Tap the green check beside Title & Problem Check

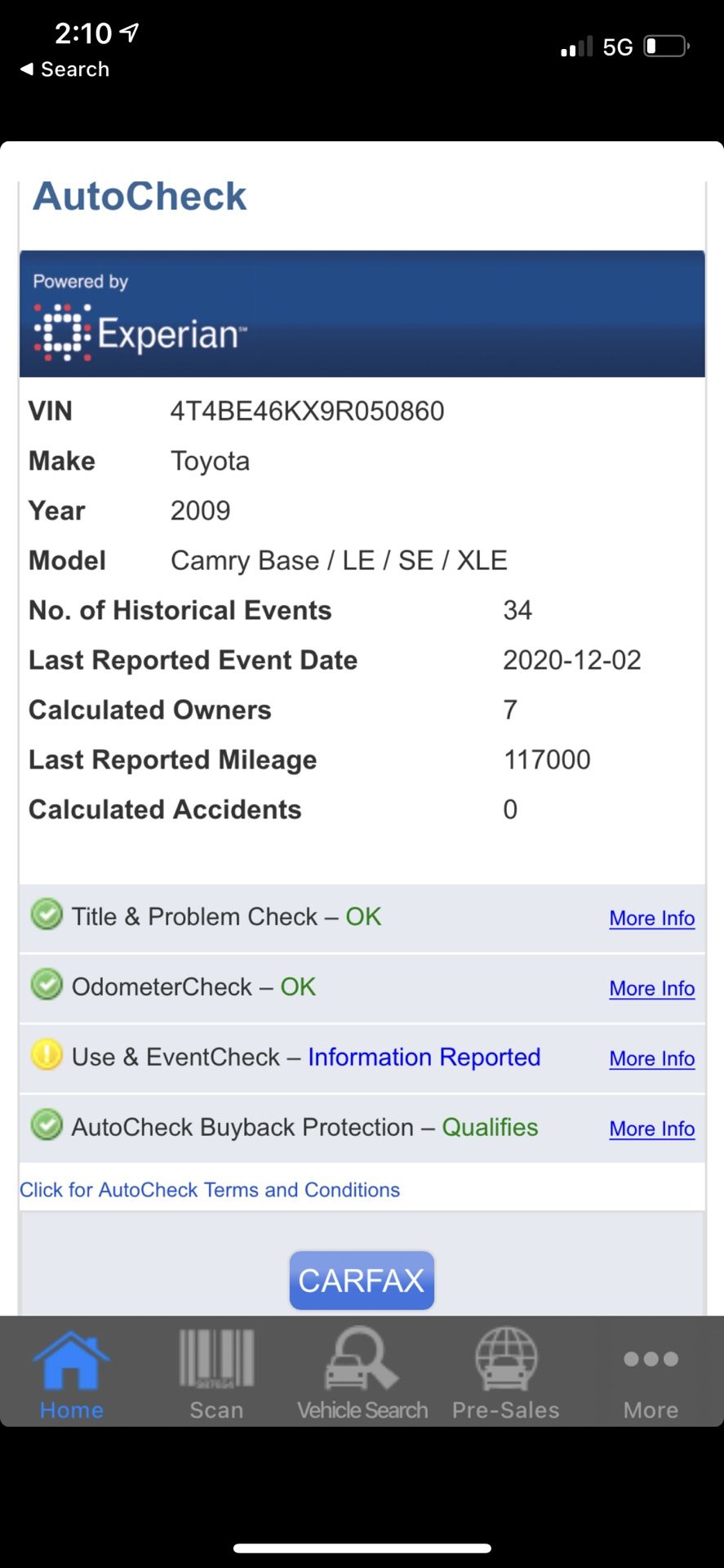[47, 915]
